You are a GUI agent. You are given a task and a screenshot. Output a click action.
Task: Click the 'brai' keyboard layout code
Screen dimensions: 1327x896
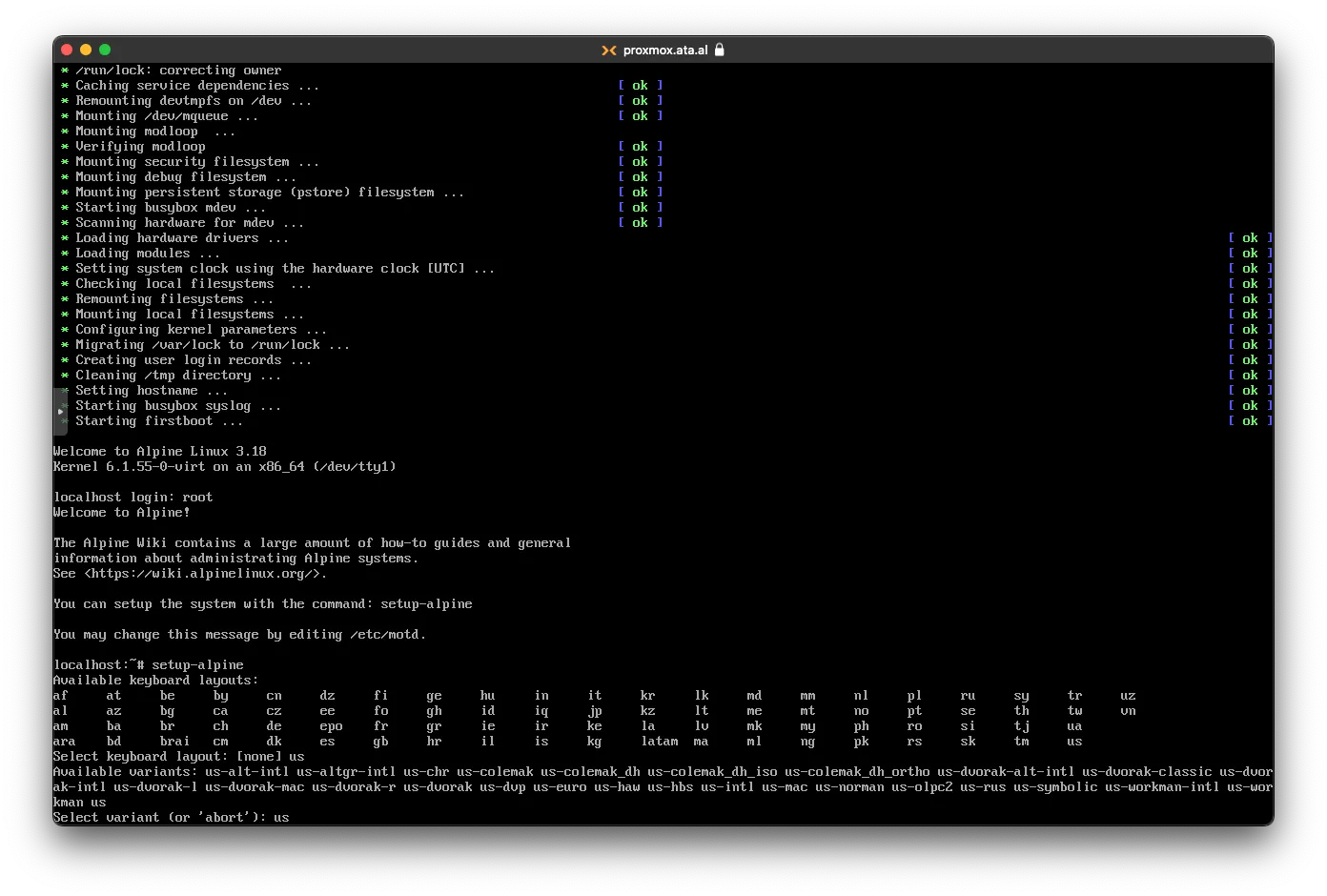tap(175, 742)
